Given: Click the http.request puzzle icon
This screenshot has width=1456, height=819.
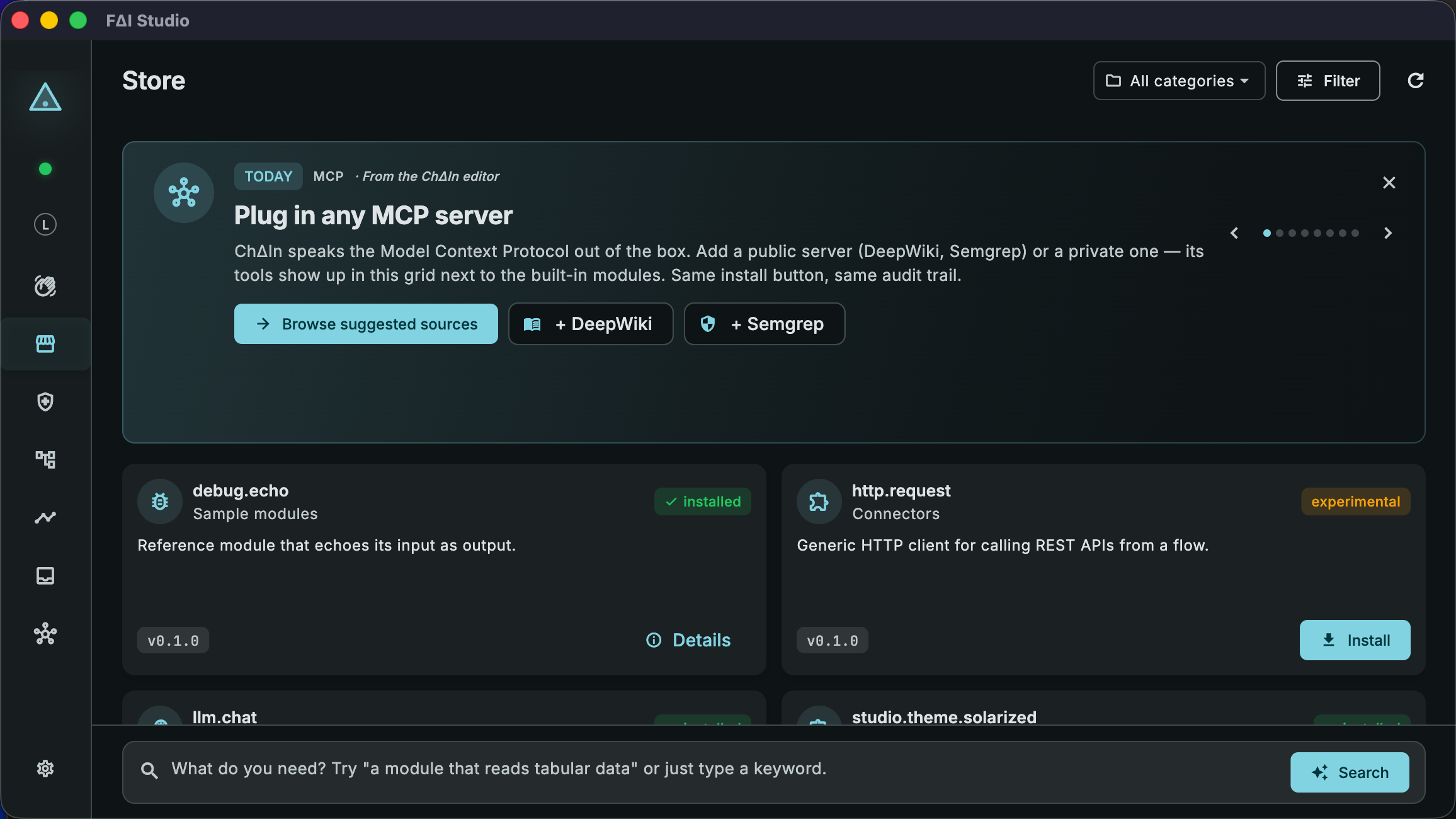Looking at the screenshot, I should click(819, 501).
